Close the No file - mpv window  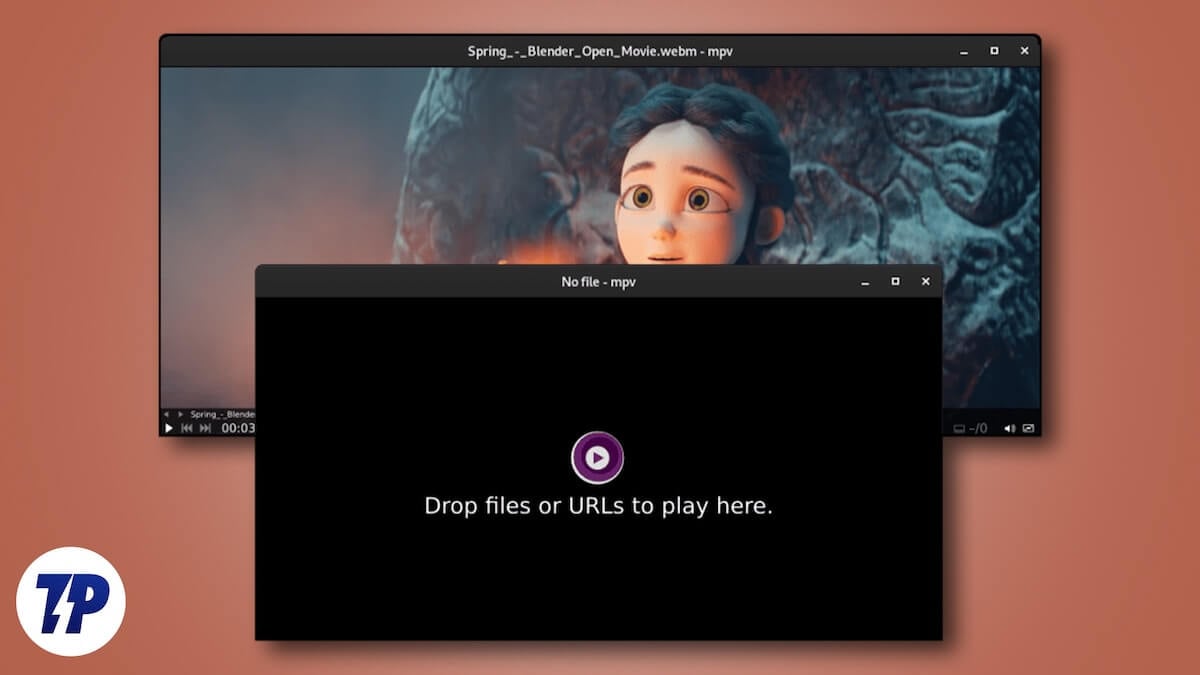[925, 282]
